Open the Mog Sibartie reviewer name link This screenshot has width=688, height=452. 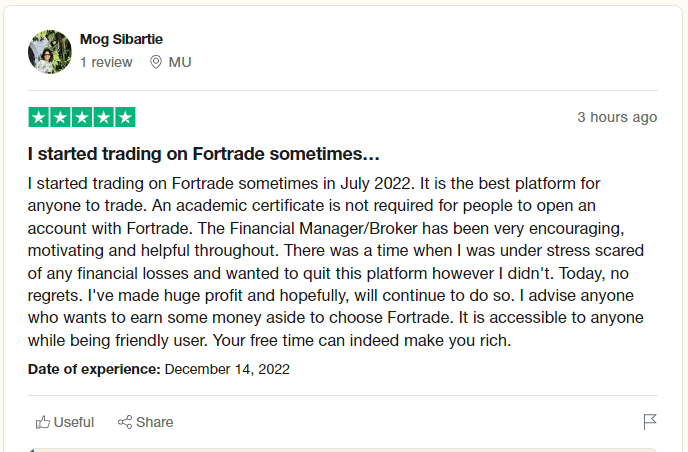[121, 39]
